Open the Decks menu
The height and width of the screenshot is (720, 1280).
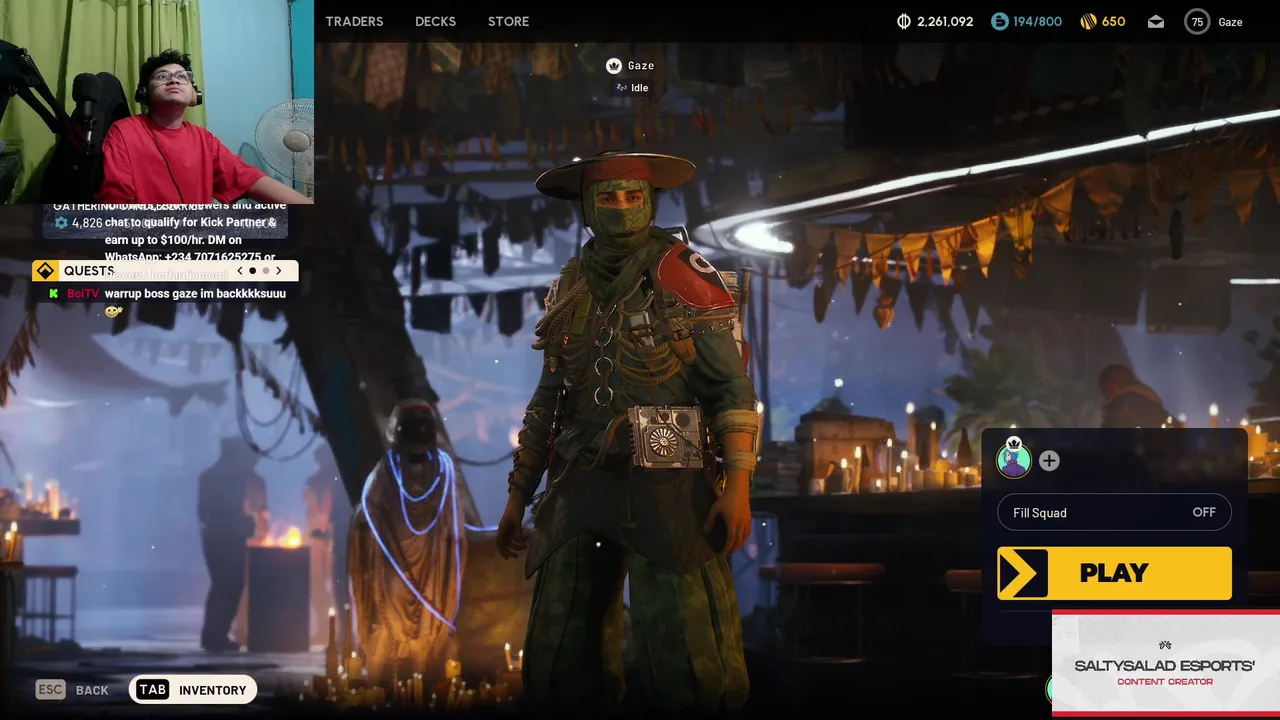click(435, 21)
